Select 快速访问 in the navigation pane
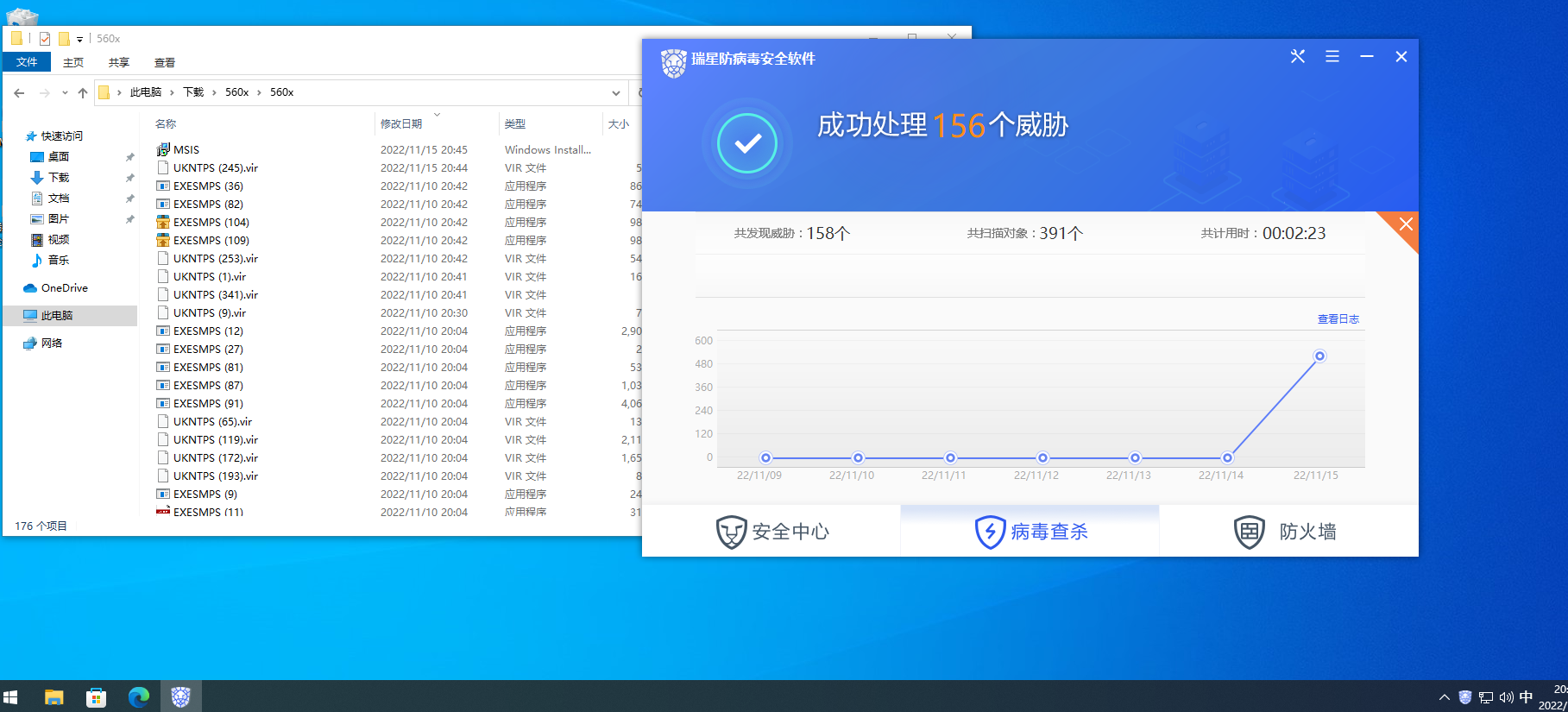 tap(62, 136)
